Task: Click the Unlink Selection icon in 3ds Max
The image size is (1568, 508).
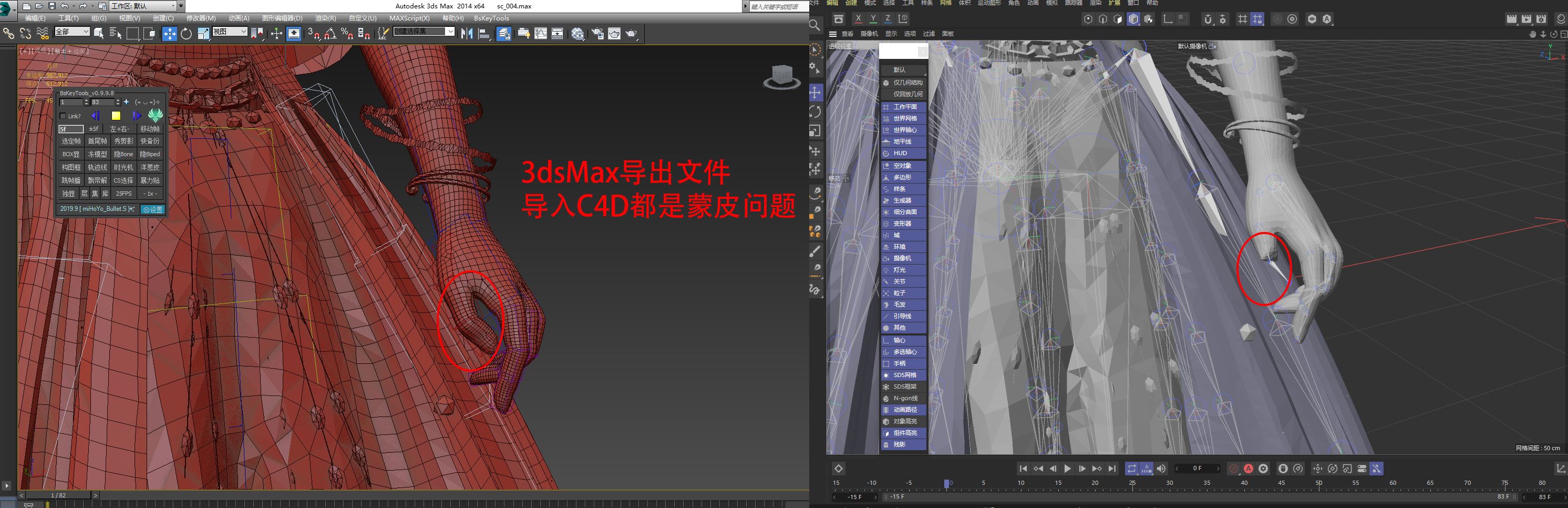Action: [x=25, y=34]
